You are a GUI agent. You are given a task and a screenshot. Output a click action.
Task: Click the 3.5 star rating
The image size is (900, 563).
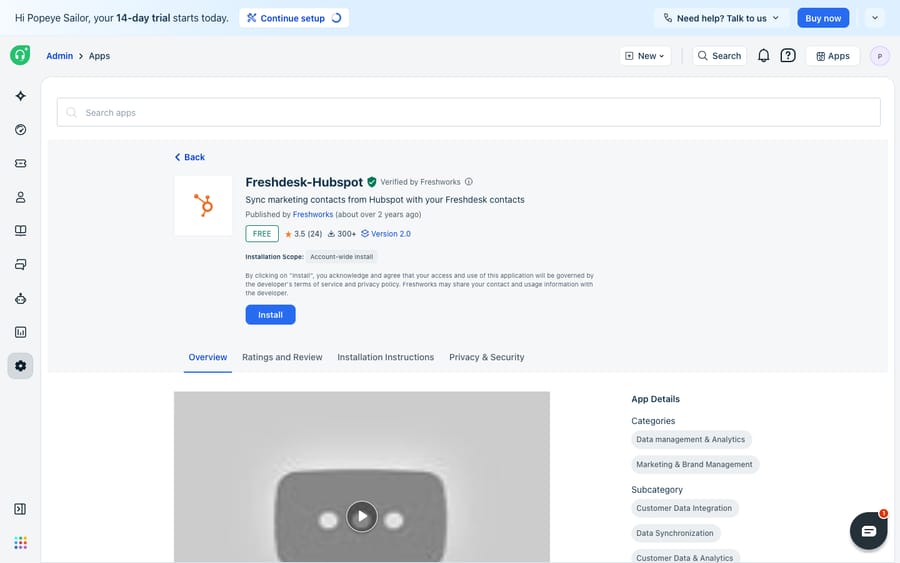303,234
